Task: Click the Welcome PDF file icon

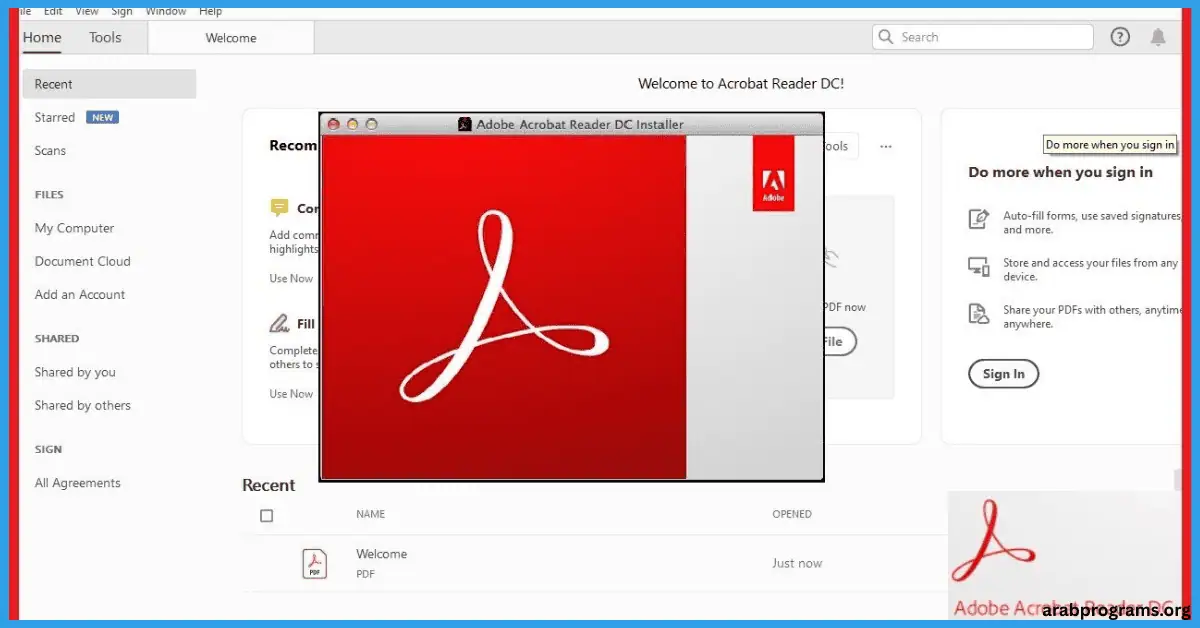Action: tap(314, 563)
